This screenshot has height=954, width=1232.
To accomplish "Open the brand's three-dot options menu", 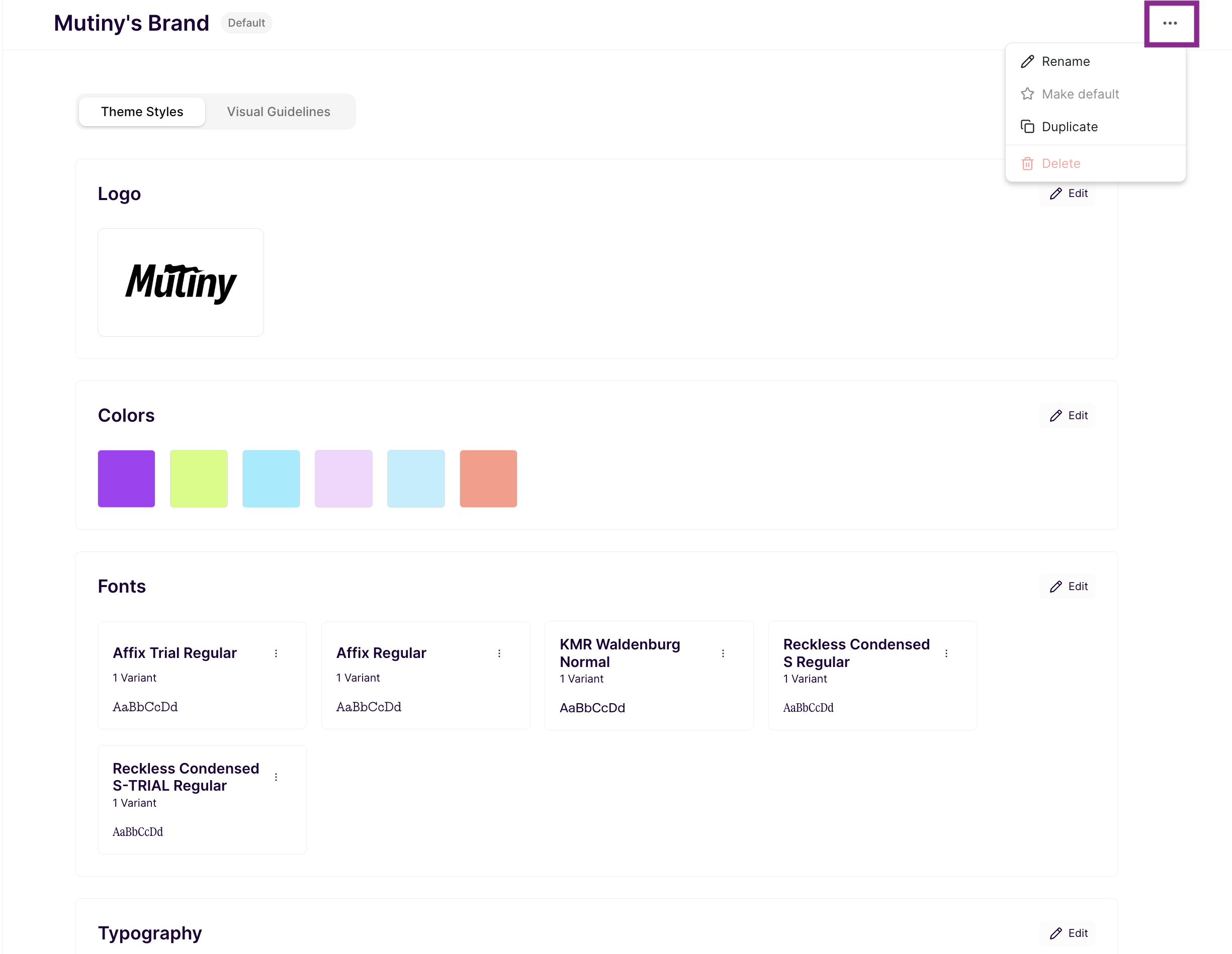I will click(1170, 23).
